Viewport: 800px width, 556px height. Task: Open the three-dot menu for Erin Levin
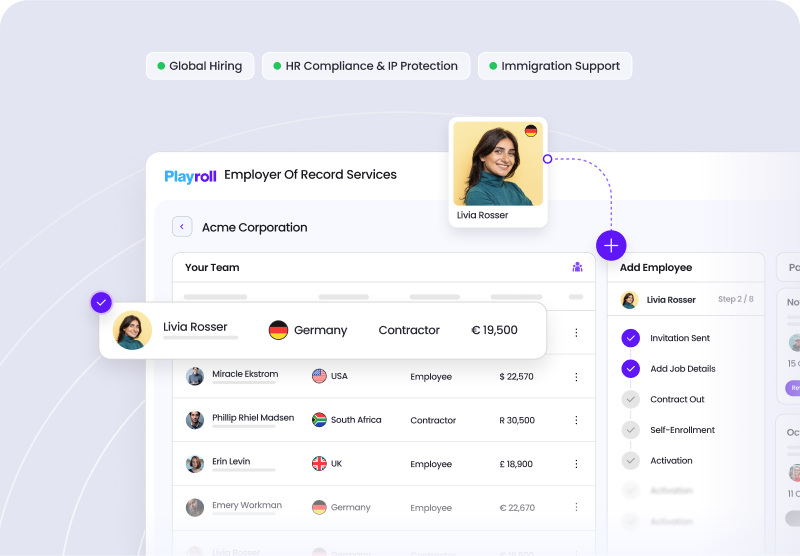click(576, 464)
